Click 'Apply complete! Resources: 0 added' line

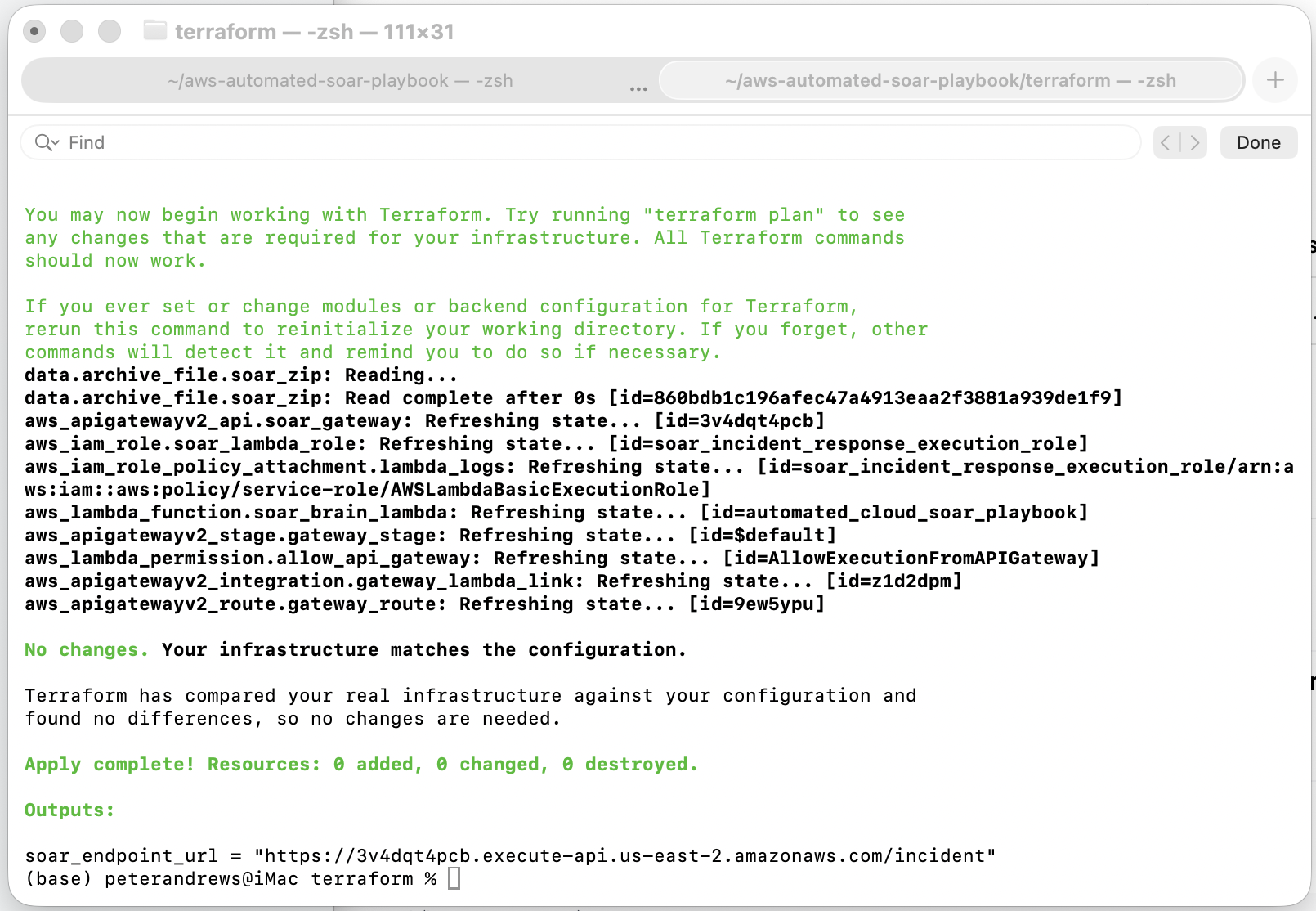[361, 765]
